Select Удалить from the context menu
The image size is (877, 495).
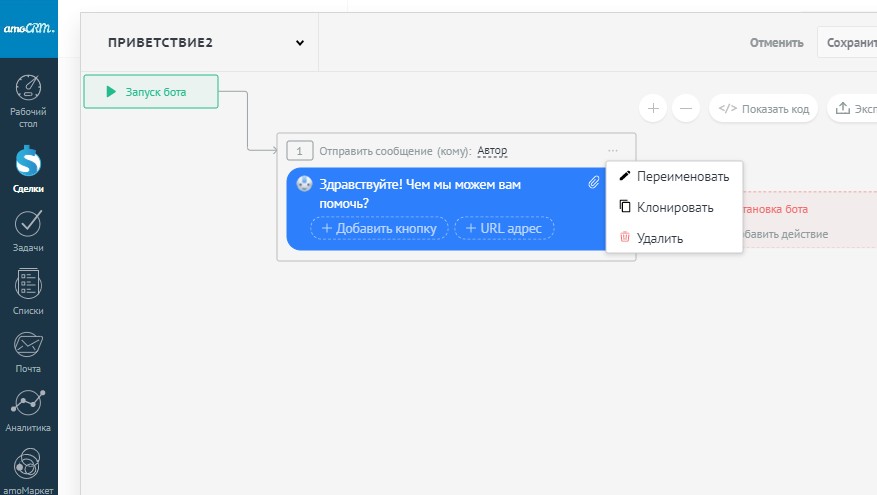659,238
